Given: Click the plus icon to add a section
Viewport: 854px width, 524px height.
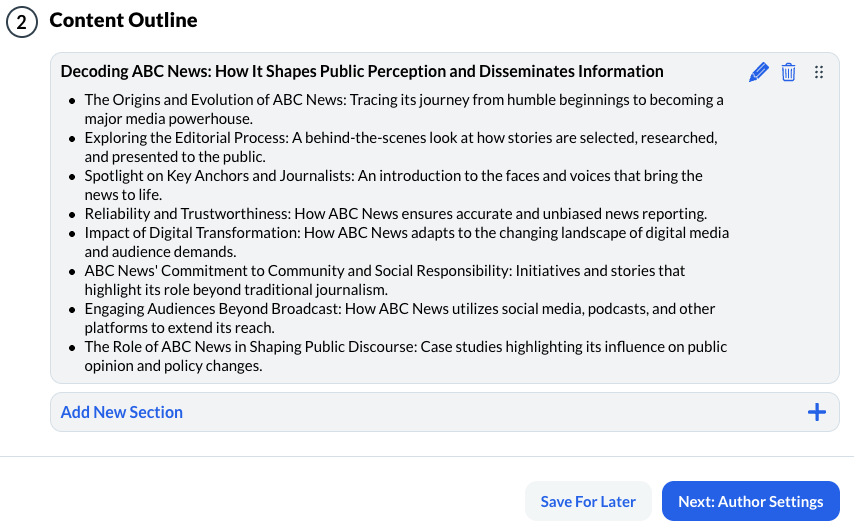Looking at the screenshot, I should tap(817, 412).
